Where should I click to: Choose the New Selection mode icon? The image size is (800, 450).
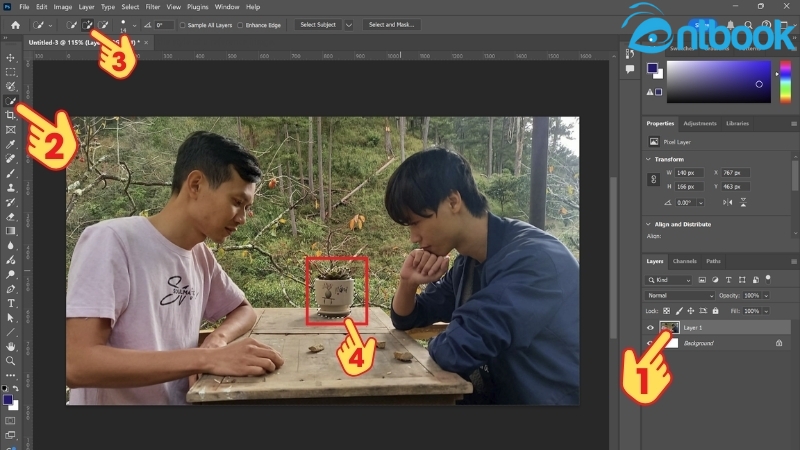pyautogui.click(x=71, y=24)
